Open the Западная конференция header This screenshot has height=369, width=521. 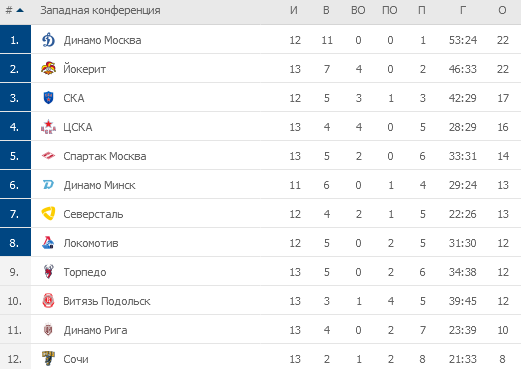tap(100, 10)
